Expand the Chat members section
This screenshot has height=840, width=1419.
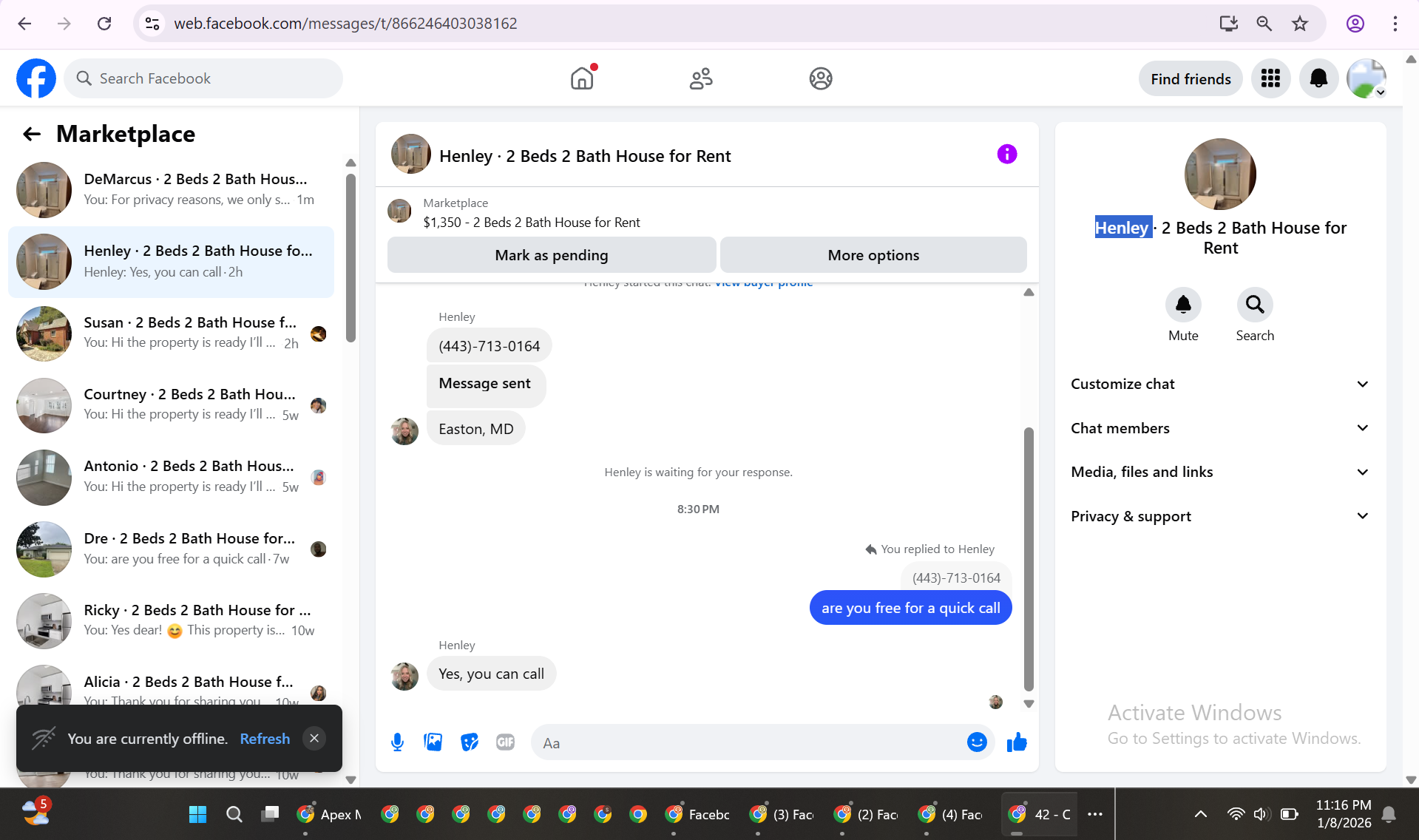click(x=1220, y=428)
